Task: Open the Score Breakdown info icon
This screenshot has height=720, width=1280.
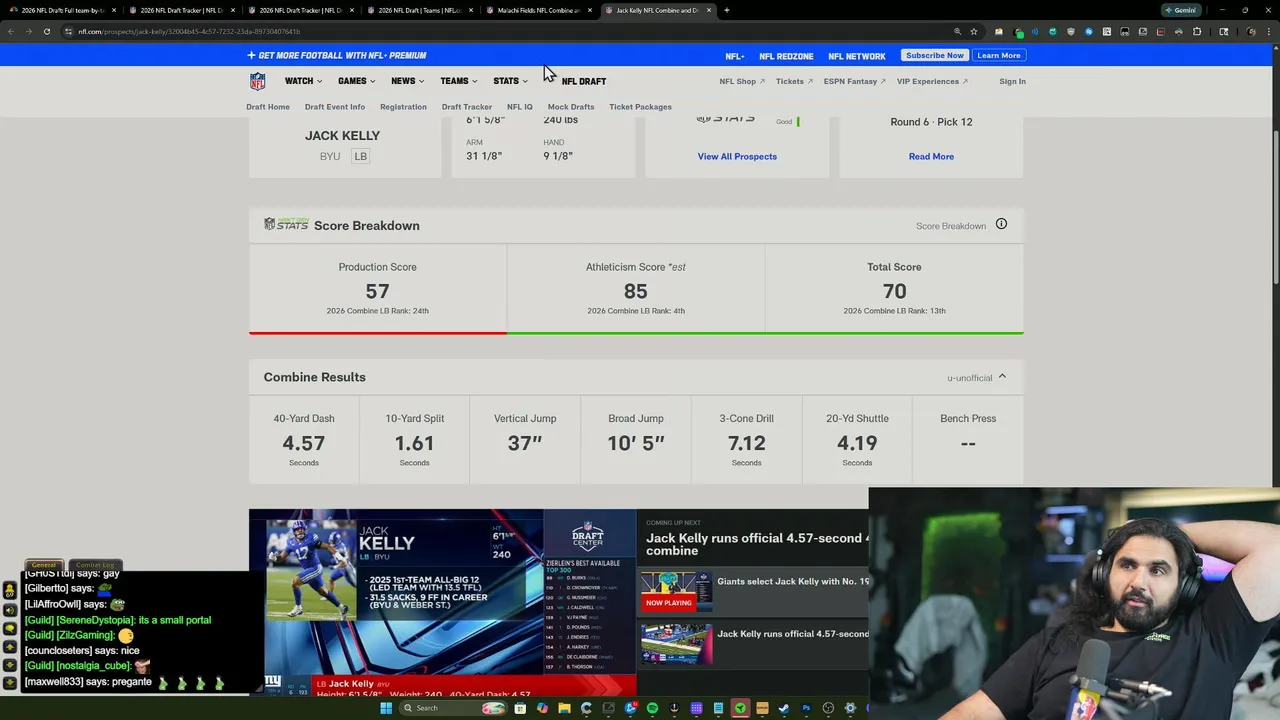Action: 1001,225
